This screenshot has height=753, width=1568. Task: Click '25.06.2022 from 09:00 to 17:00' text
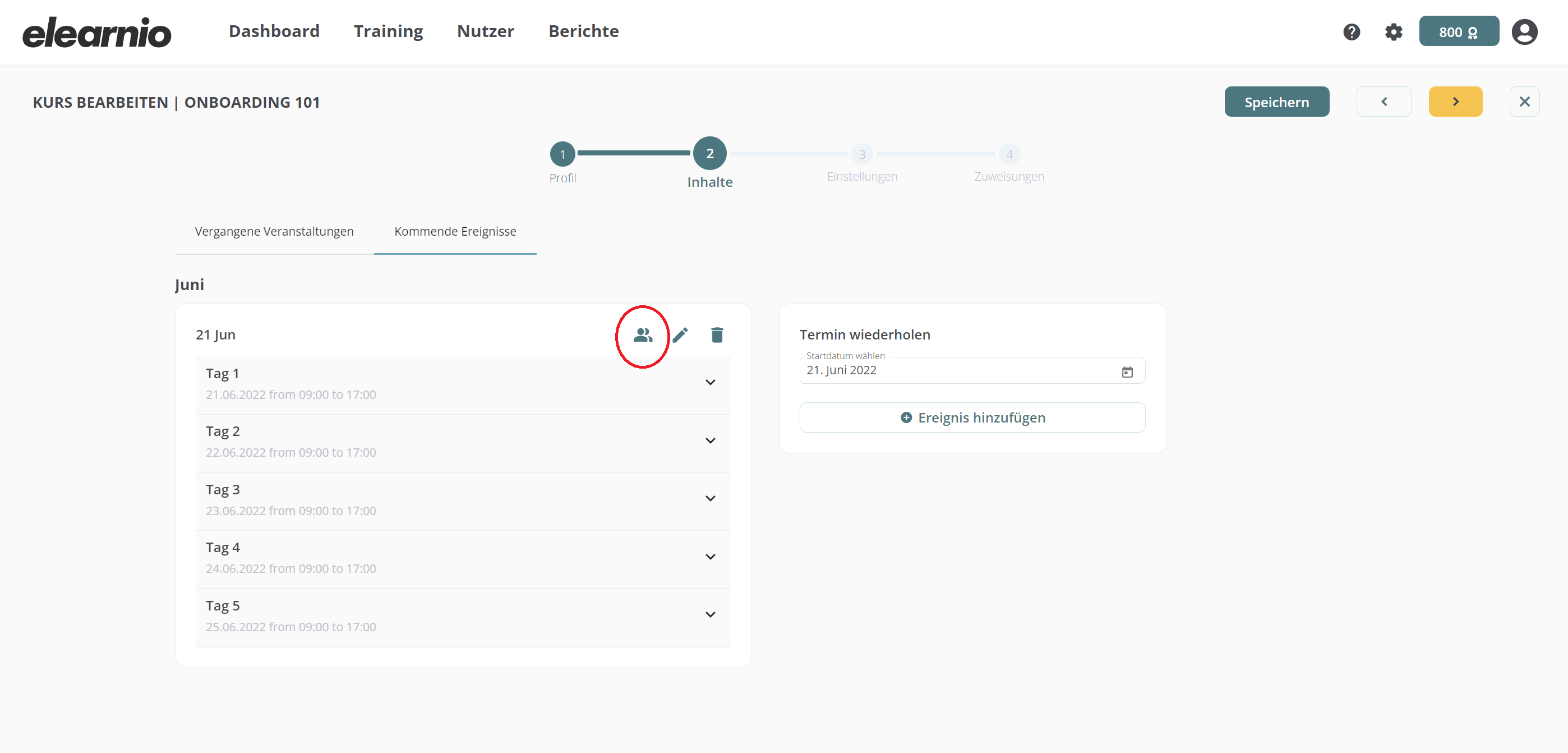coord(290,627)
